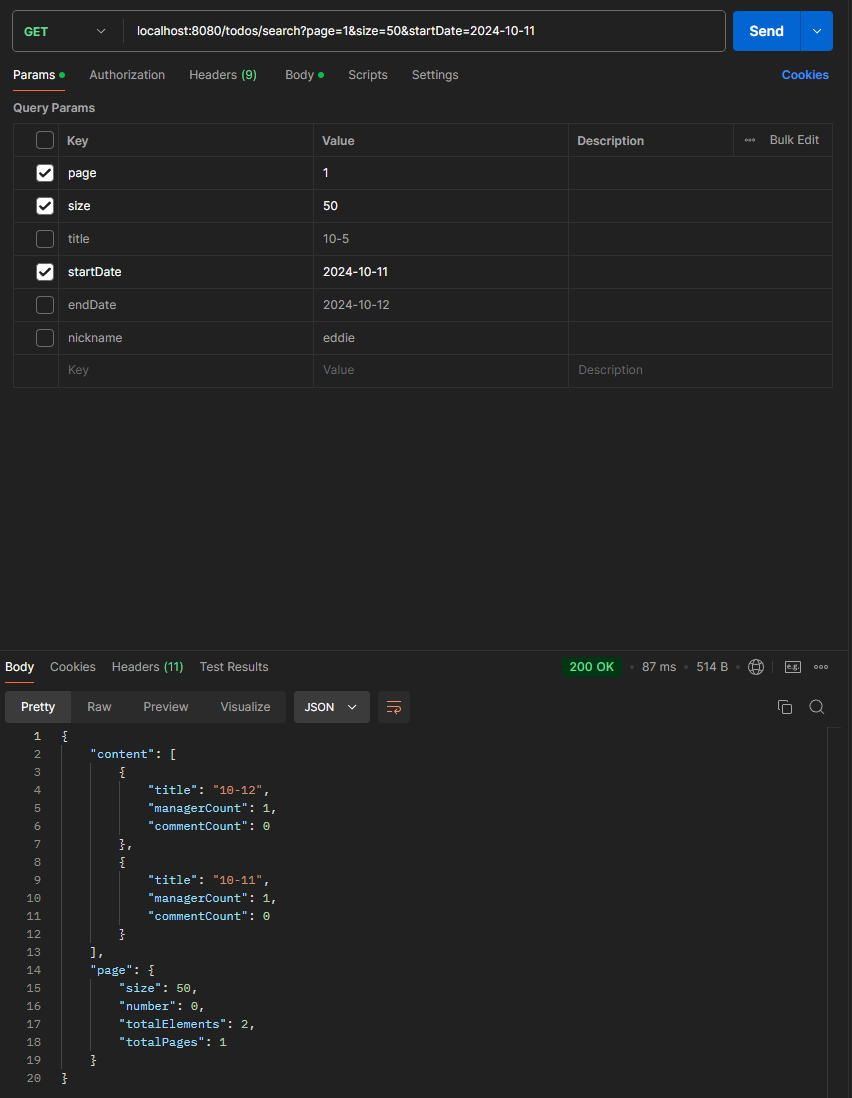Viewport: 852px width, 1098px height.
Task: Toggle word wrap icon in response toolbar
Action: point(393,707)
